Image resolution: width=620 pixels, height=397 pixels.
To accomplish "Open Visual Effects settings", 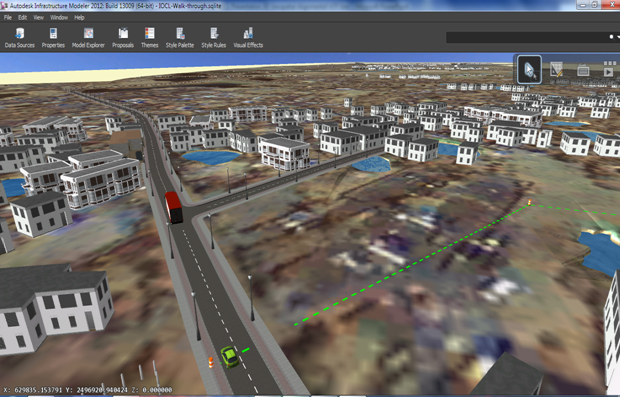I will coord(248,38).
